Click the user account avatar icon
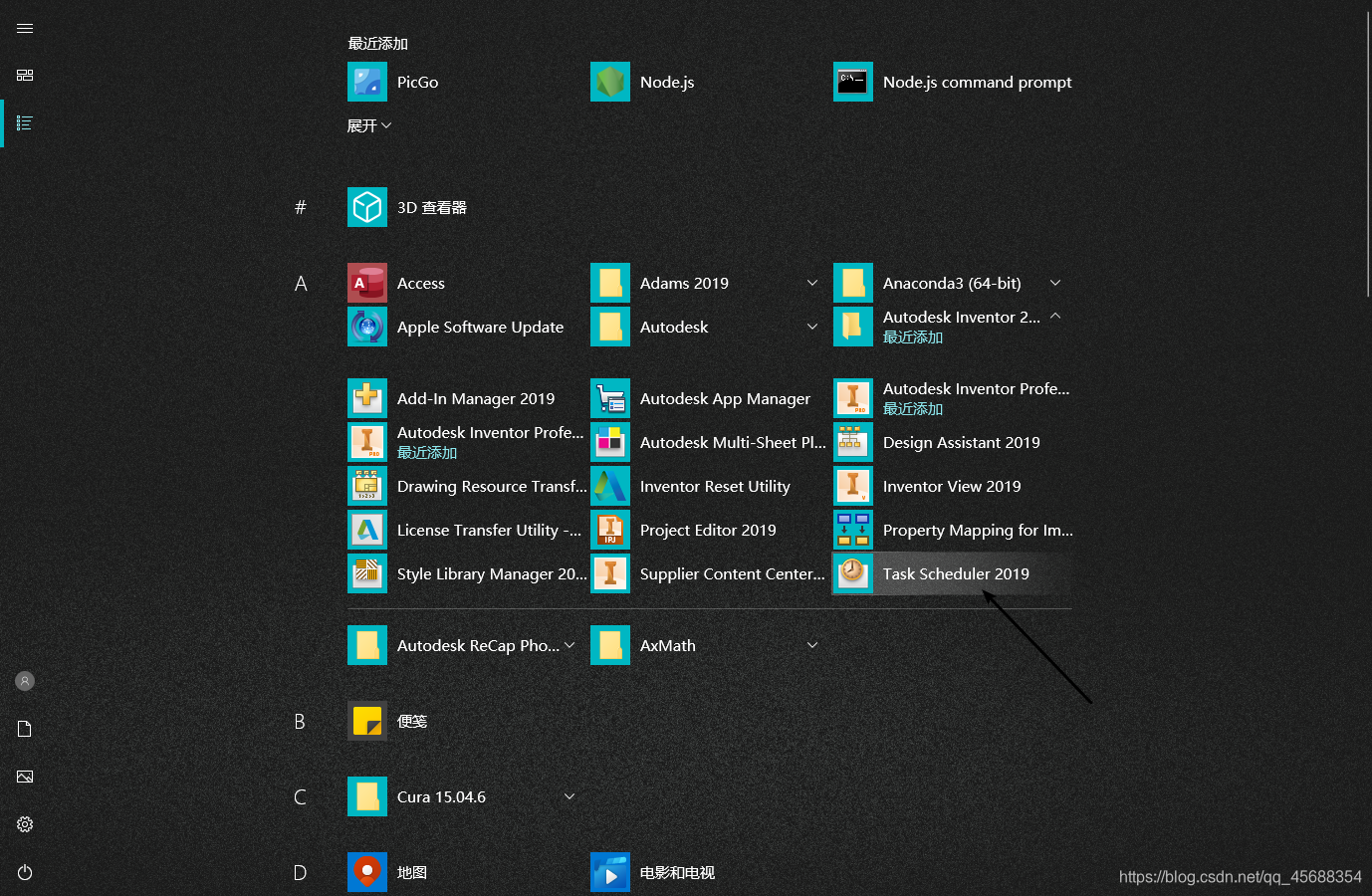Screen dimensions: 1372x896 tap(25, 681)
